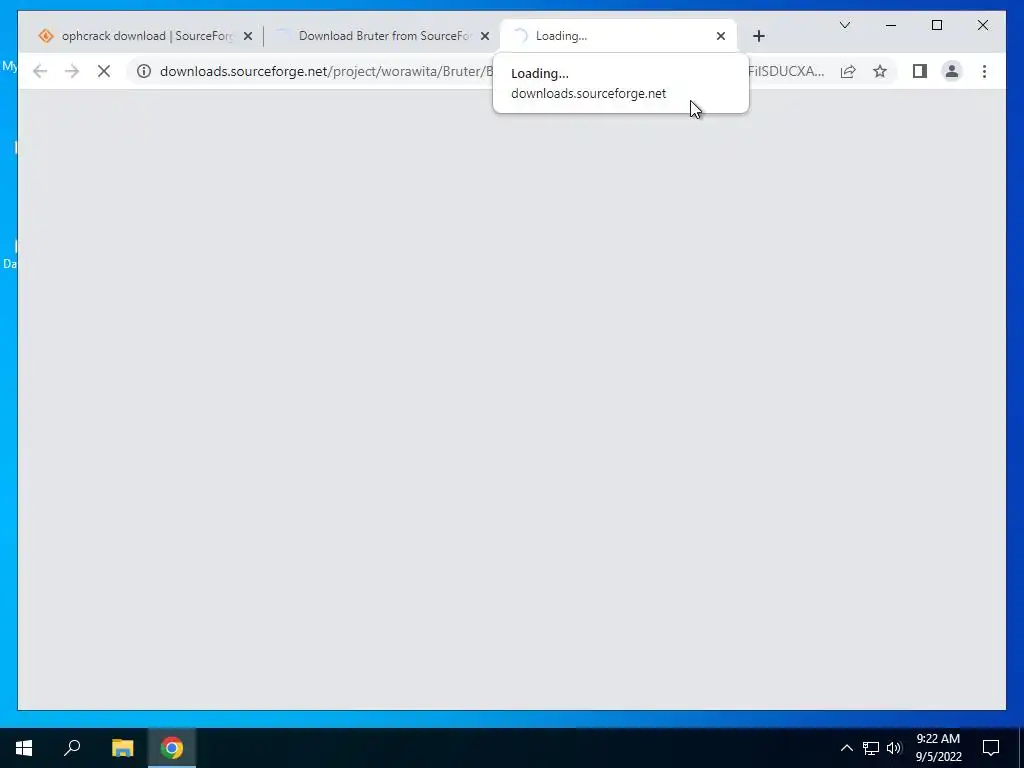View site information icon in address bar

click(144, 71)
